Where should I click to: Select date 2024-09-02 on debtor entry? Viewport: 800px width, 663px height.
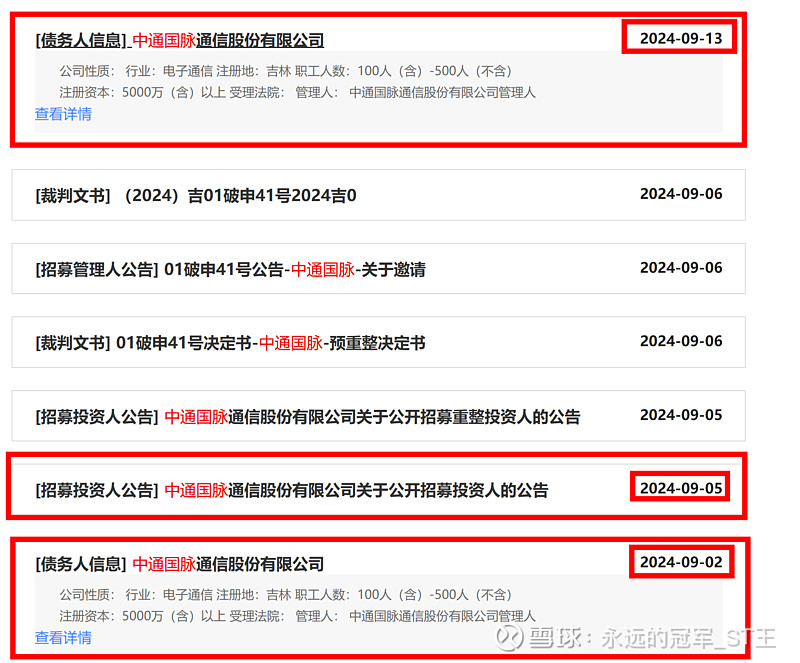(681, 562)
